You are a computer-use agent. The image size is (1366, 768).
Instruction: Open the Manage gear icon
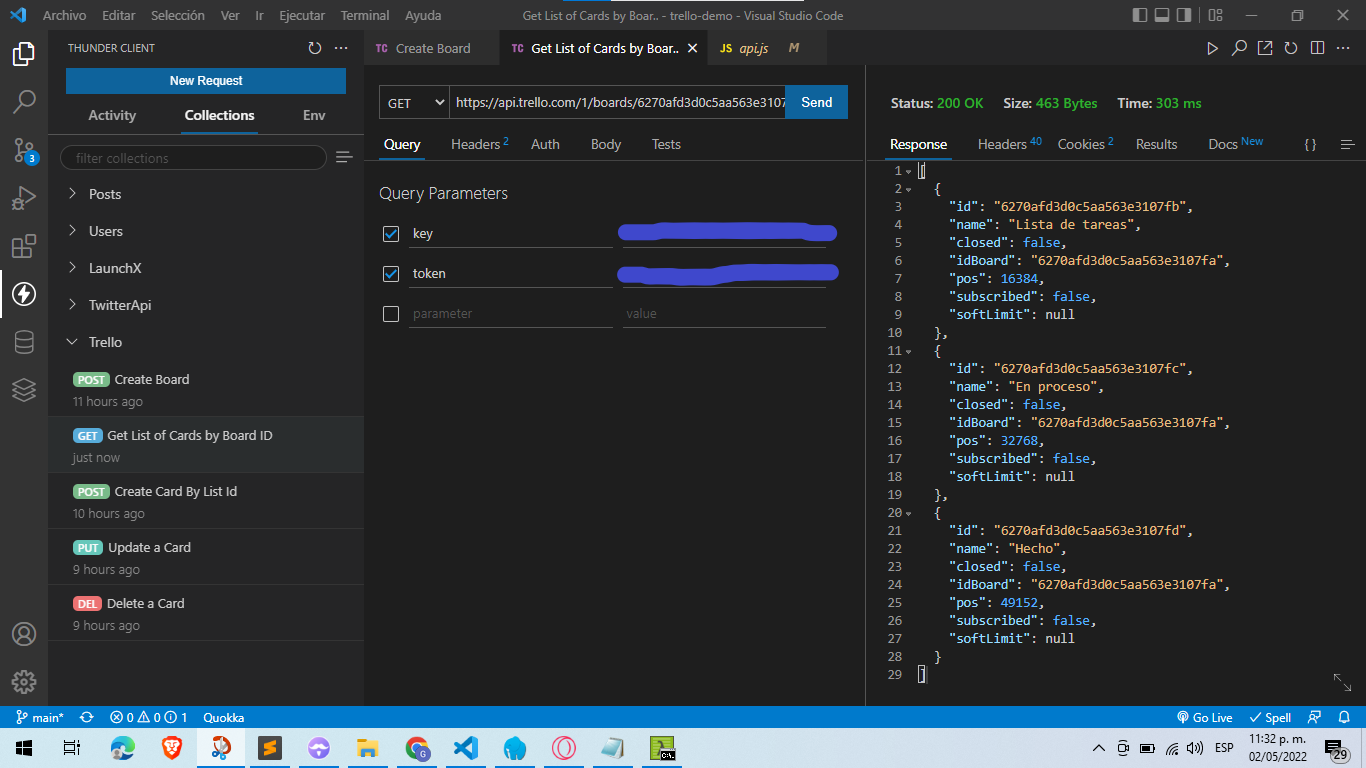point(24,682)
